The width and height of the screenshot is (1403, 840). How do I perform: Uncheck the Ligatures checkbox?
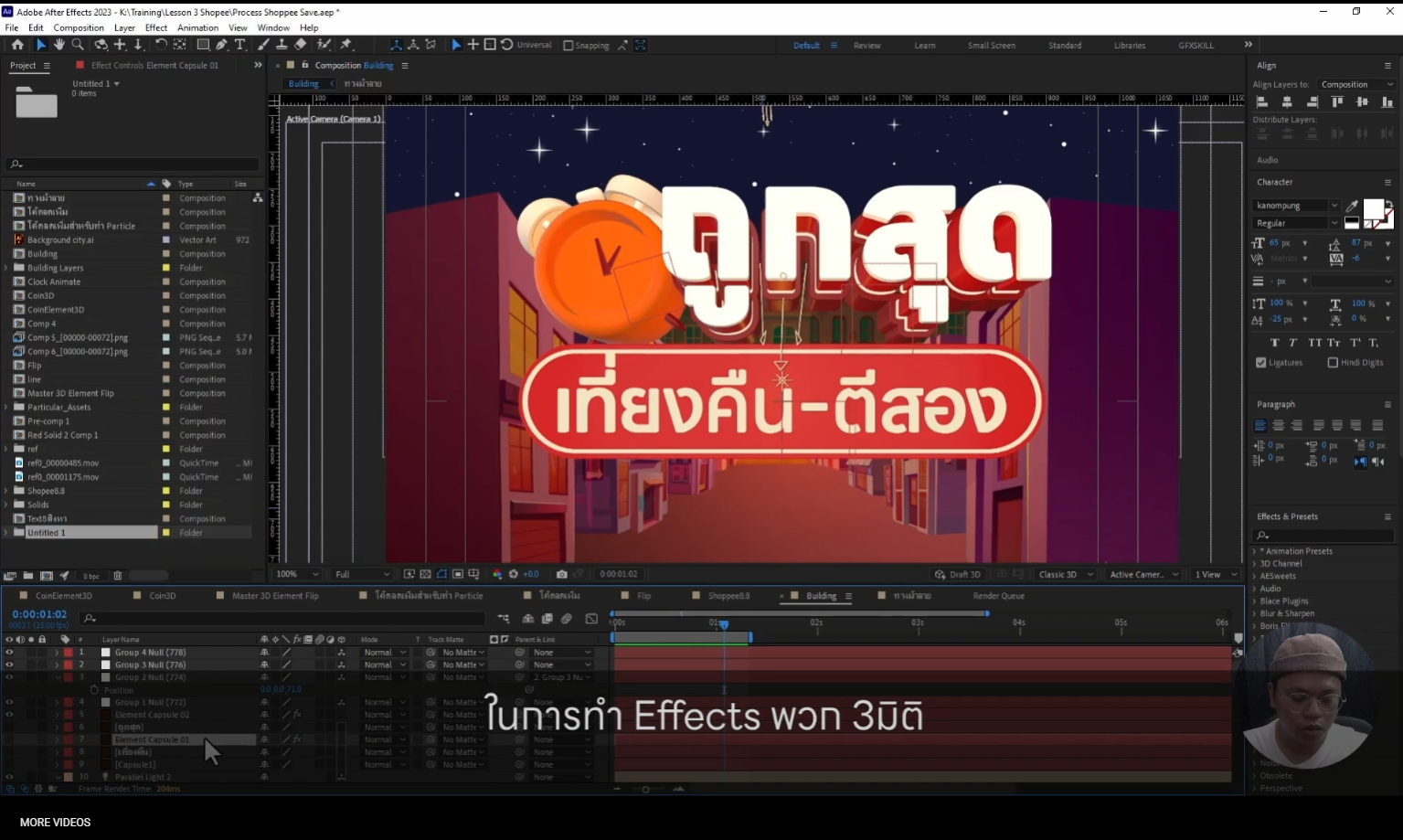(x=1261, y=363)
